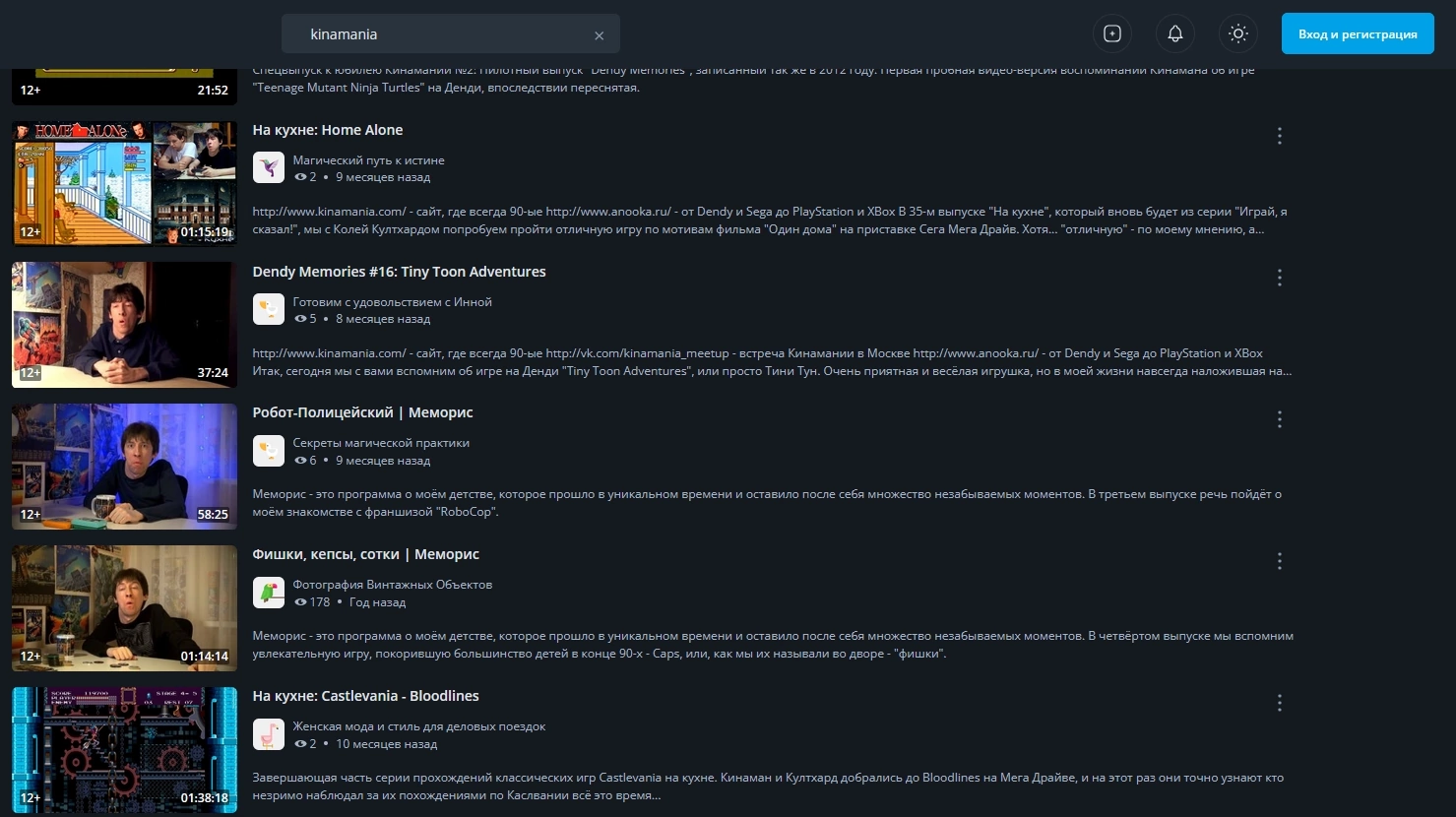Click Женская мода и стиль channel avatar
Screen dimensions: 1456x817
[269, 734]
